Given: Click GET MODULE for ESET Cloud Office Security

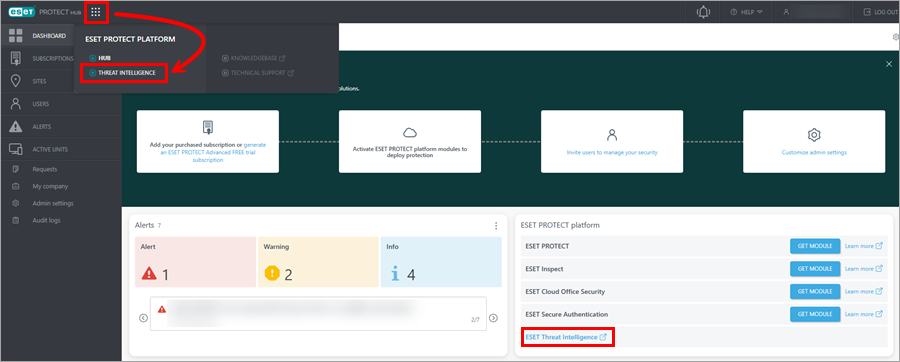Looking at the screenshot, I should [x=815, y=291].
